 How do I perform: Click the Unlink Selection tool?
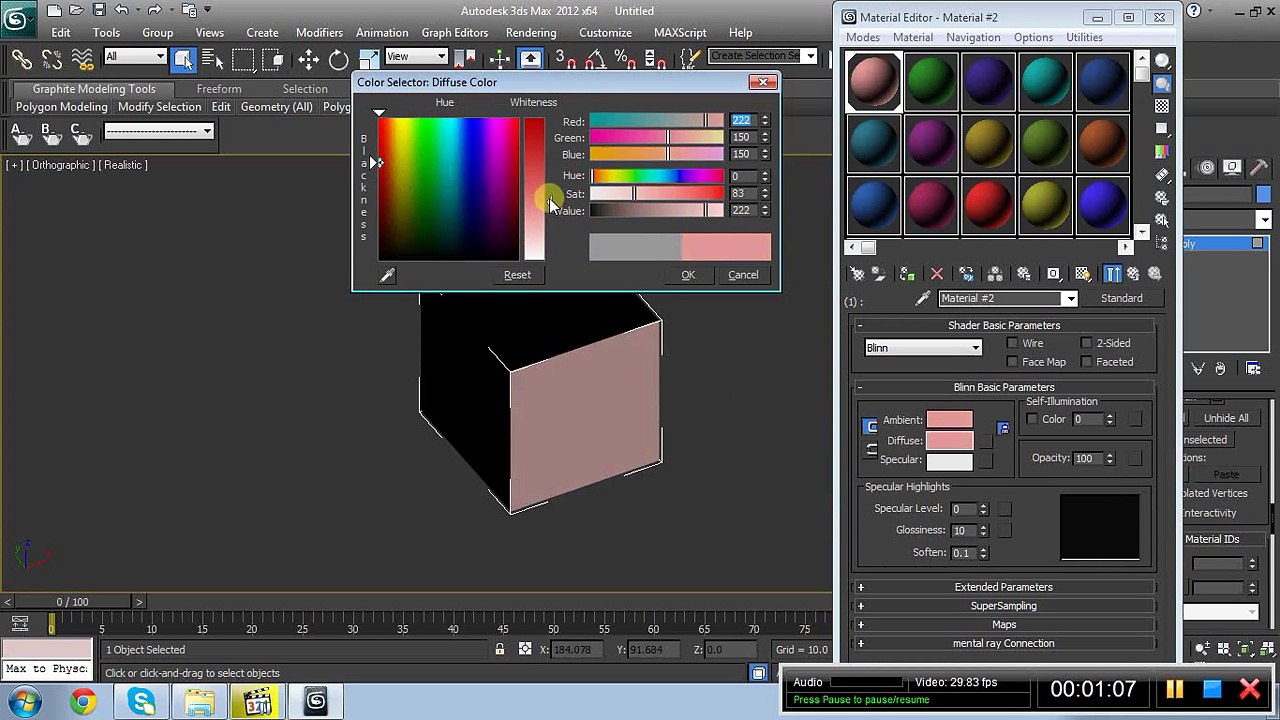(x=52, y=58)
